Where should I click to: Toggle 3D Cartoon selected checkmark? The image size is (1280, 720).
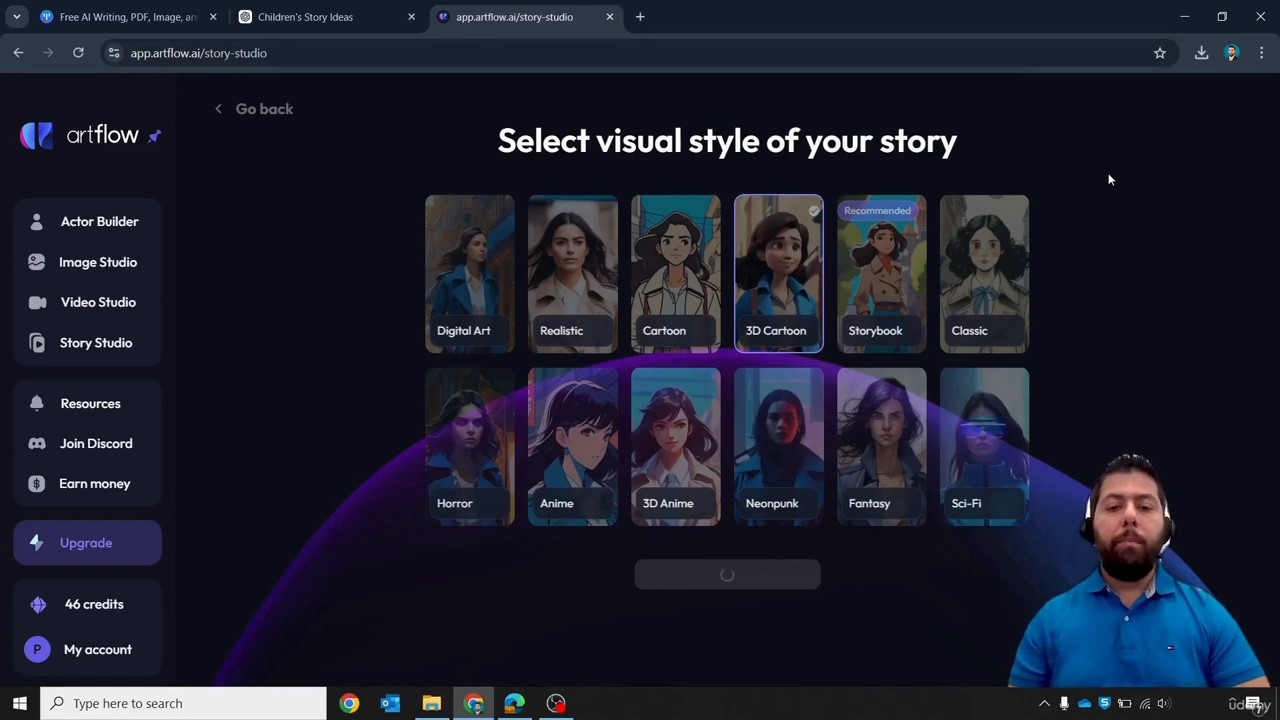[x=814, y=210]
